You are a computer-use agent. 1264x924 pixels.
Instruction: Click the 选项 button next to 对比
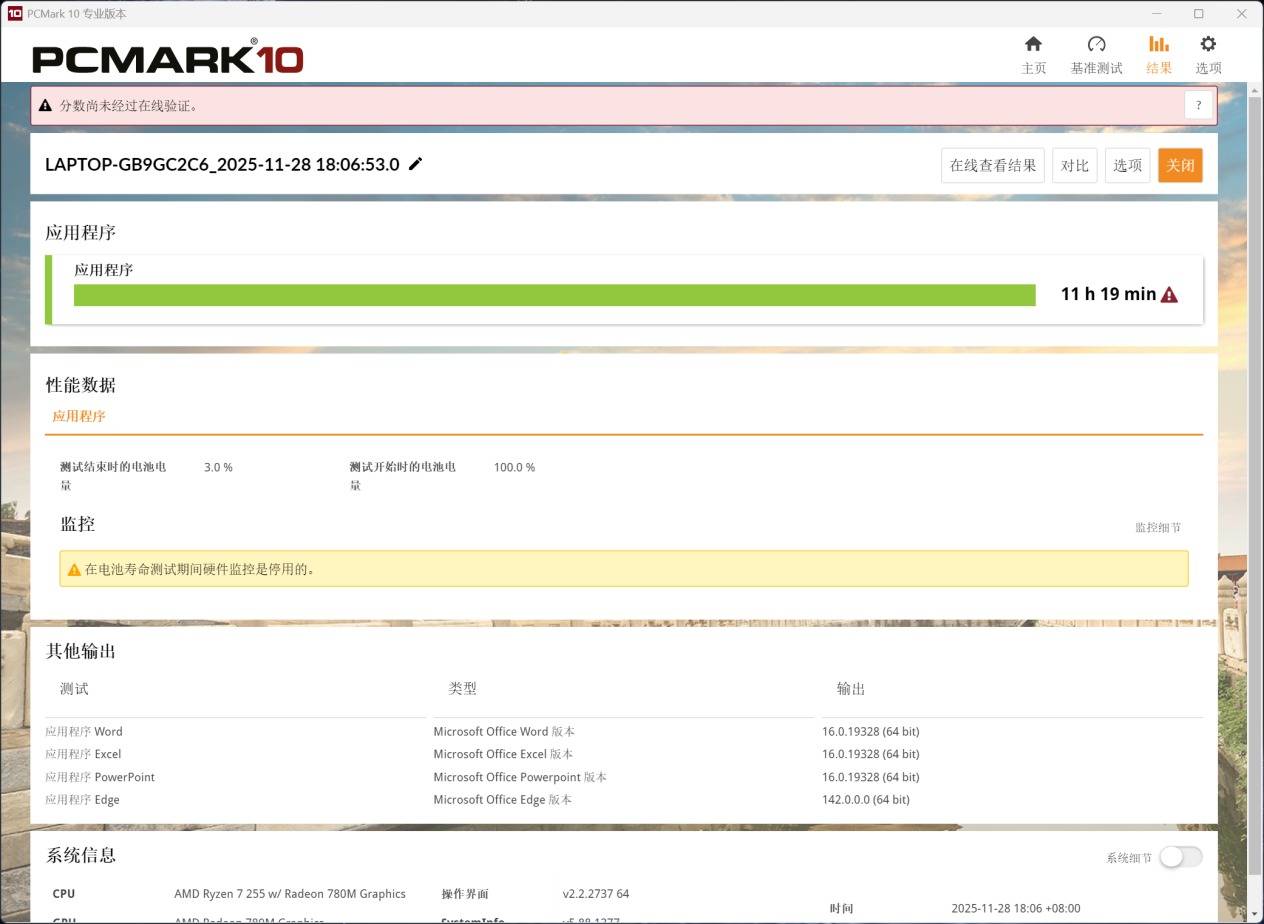click(1127, 165)
